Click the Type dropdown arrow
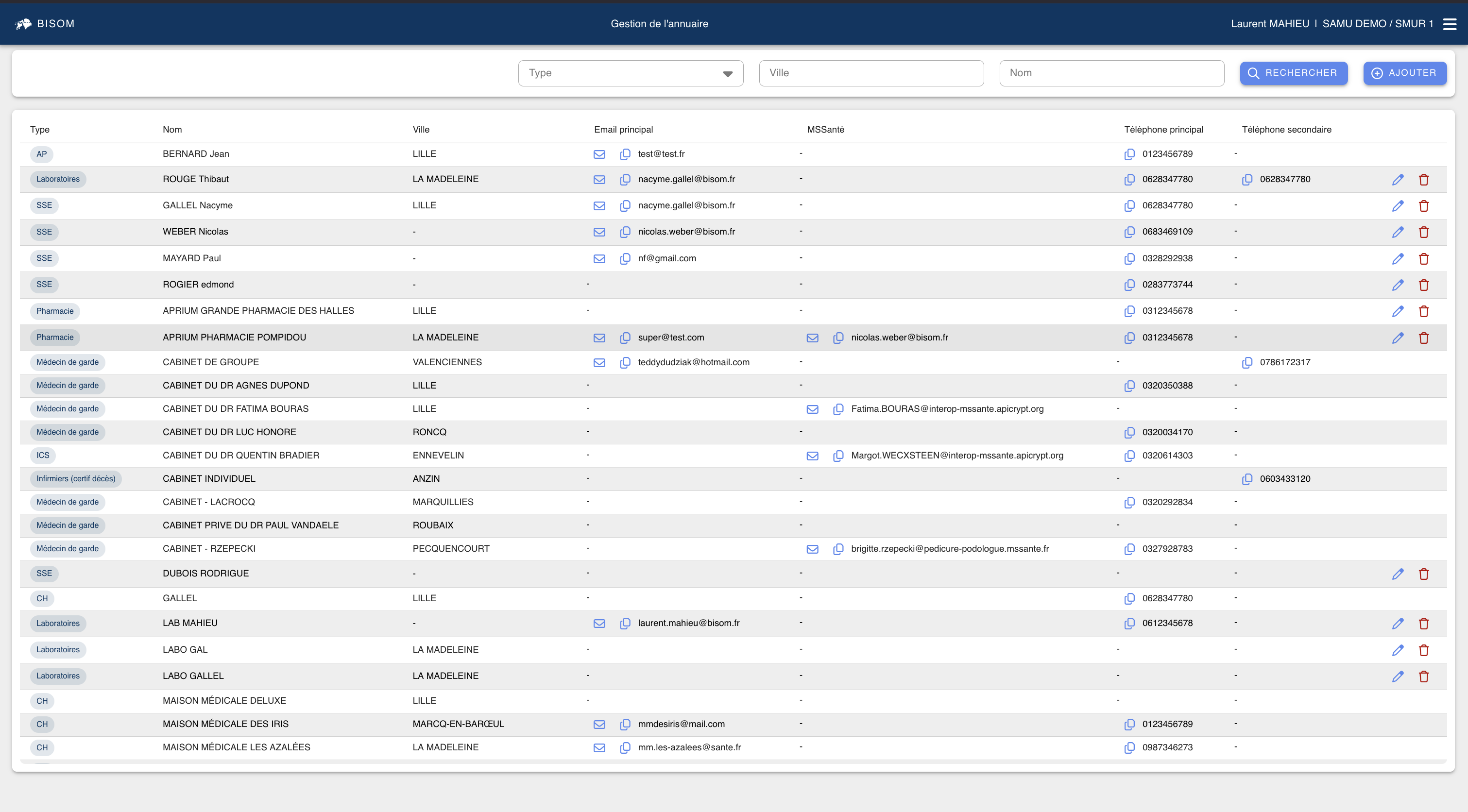The height and width of the screenshot is (812, 1468). [727, 73]
